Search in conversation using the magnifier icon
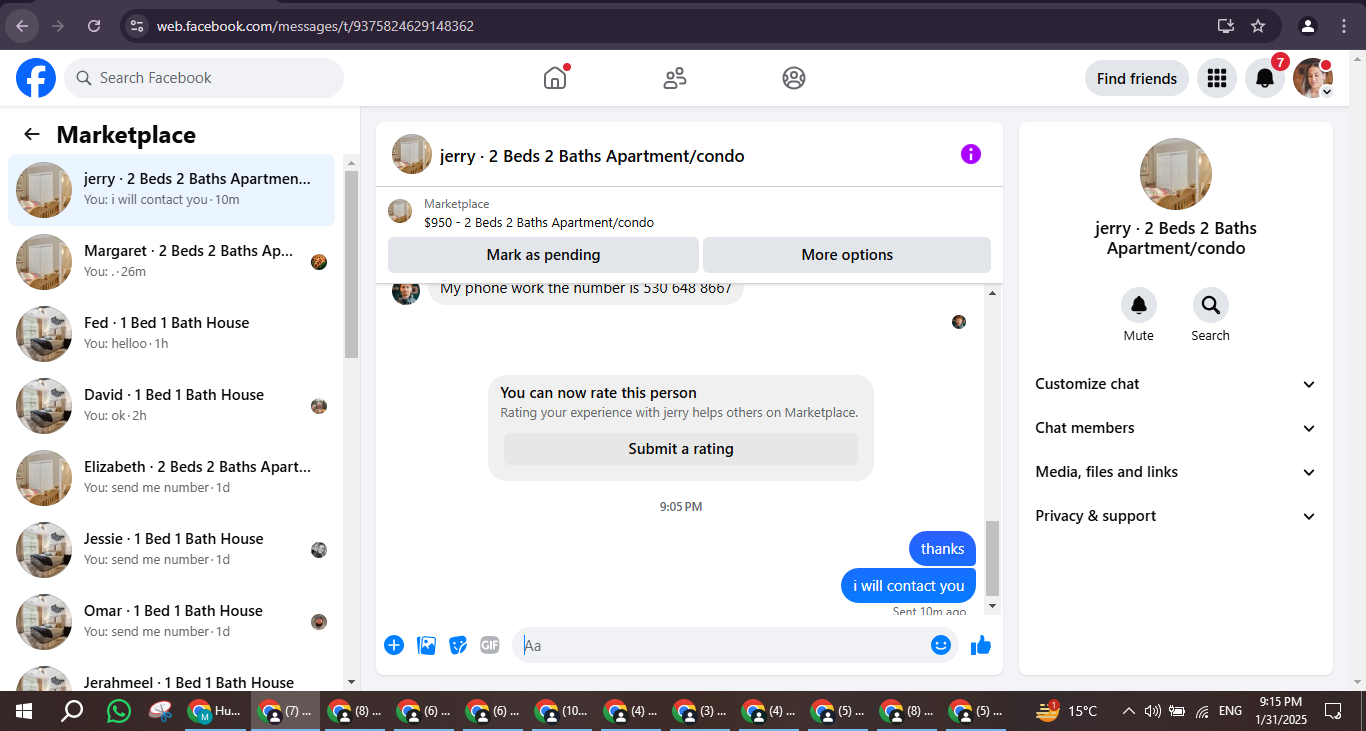The height and width of the screenshot is (731, 1366). click(1210, 305)
